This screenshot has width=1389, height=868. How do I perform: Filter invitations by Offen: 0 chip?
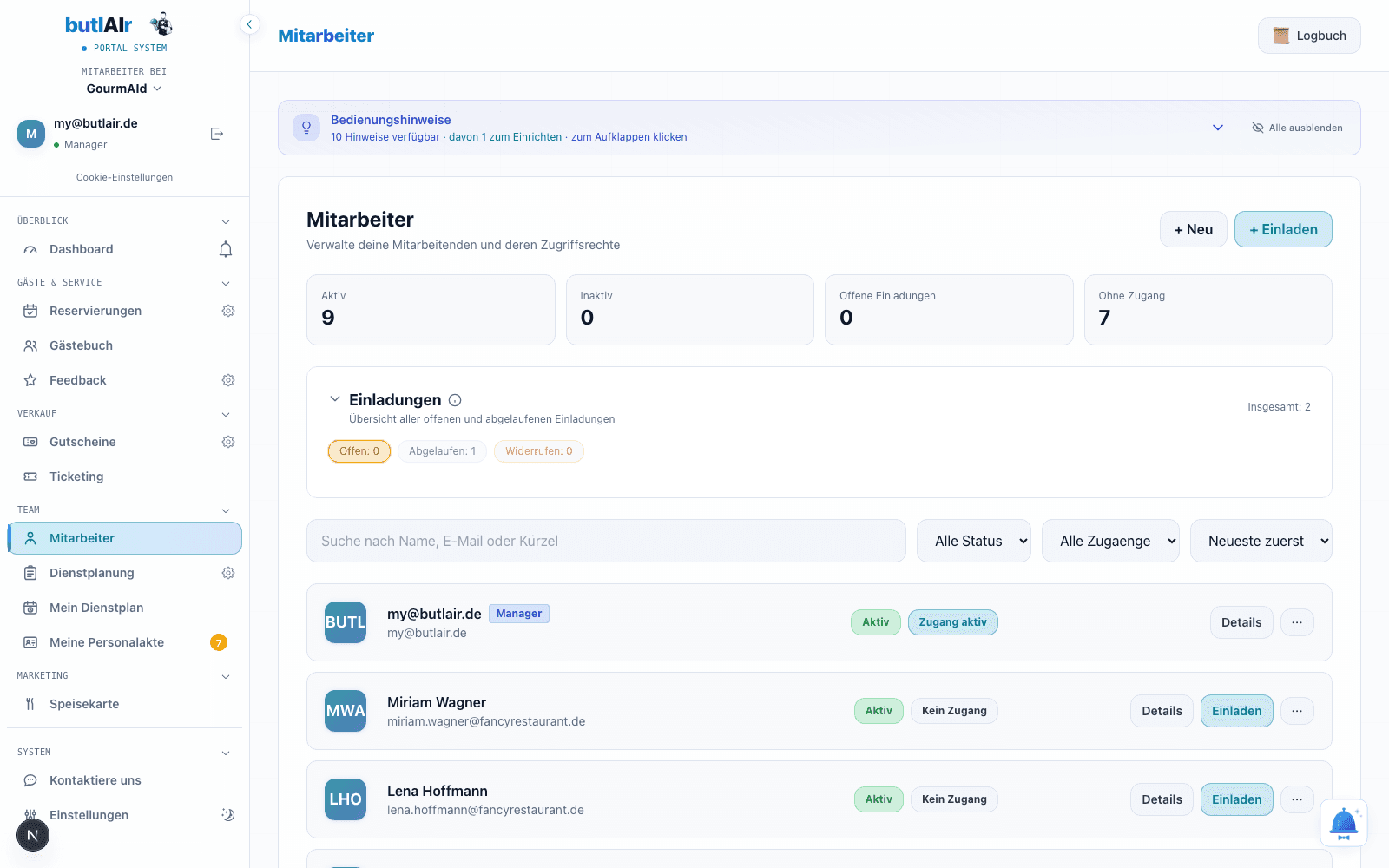pos(359,451)
